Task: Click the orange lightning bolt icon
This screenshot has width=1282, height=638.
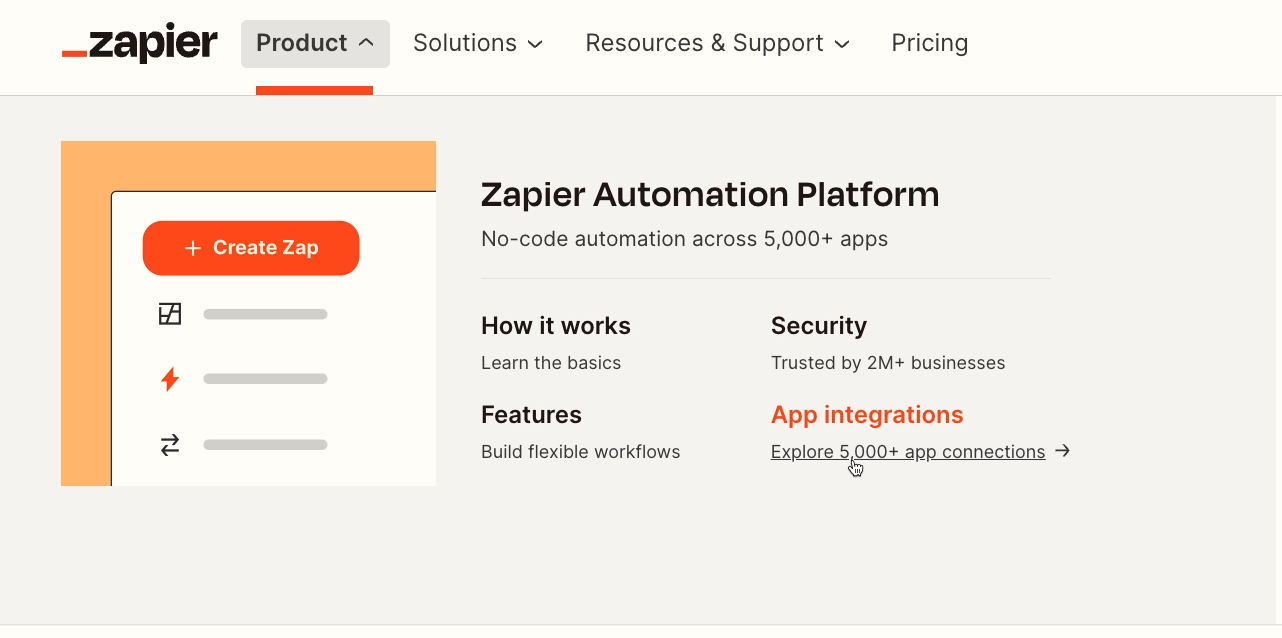Action: point(170,379)
